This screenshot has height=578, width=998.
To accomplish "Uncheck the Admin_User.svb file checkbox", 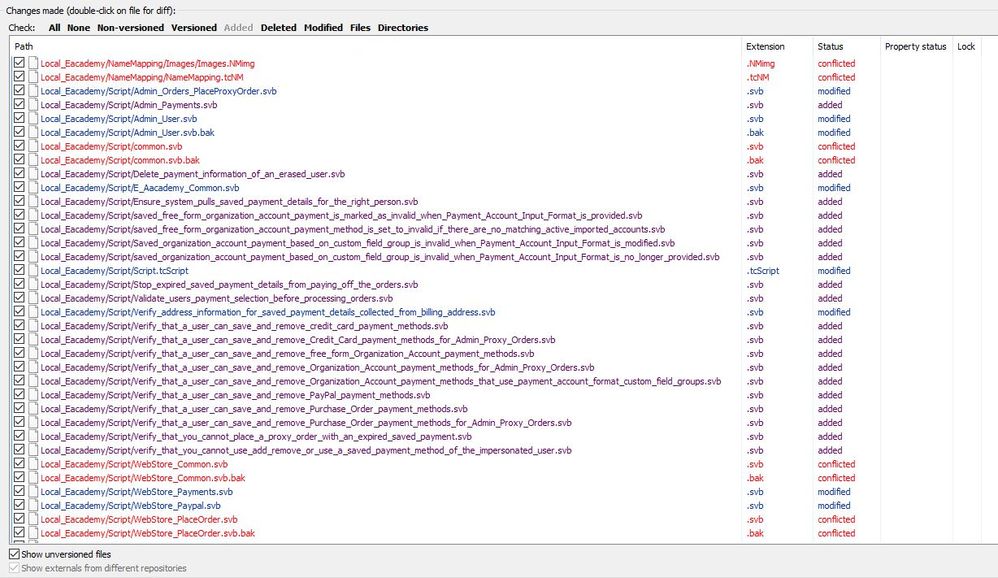I will 20,119.
